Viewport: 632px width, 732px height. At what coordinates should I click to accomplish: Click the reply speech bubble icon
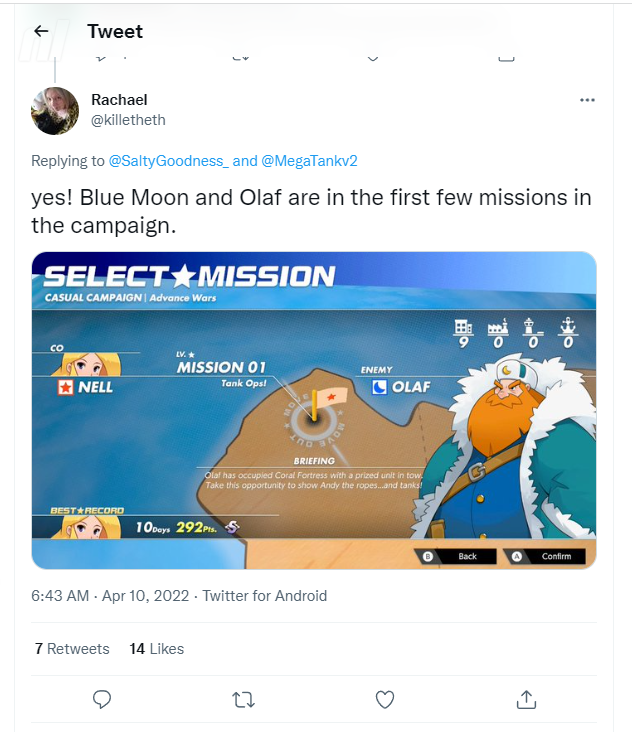(x=102, y=699)
